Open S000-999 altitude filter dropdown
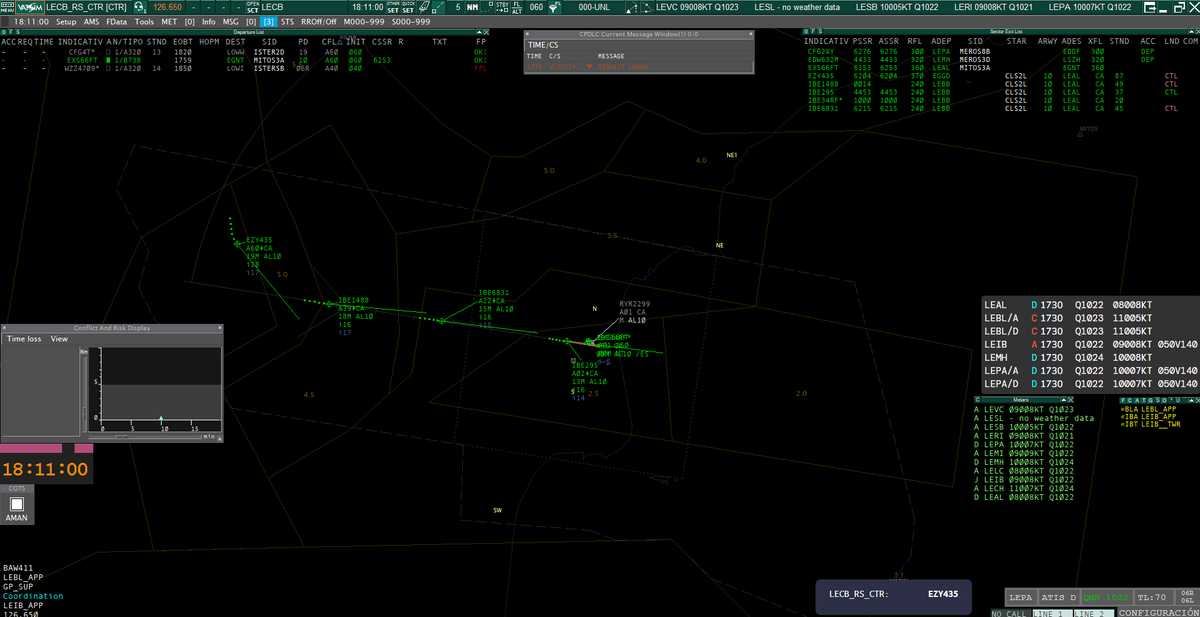 pyautogui.click(x=411, y=21)
